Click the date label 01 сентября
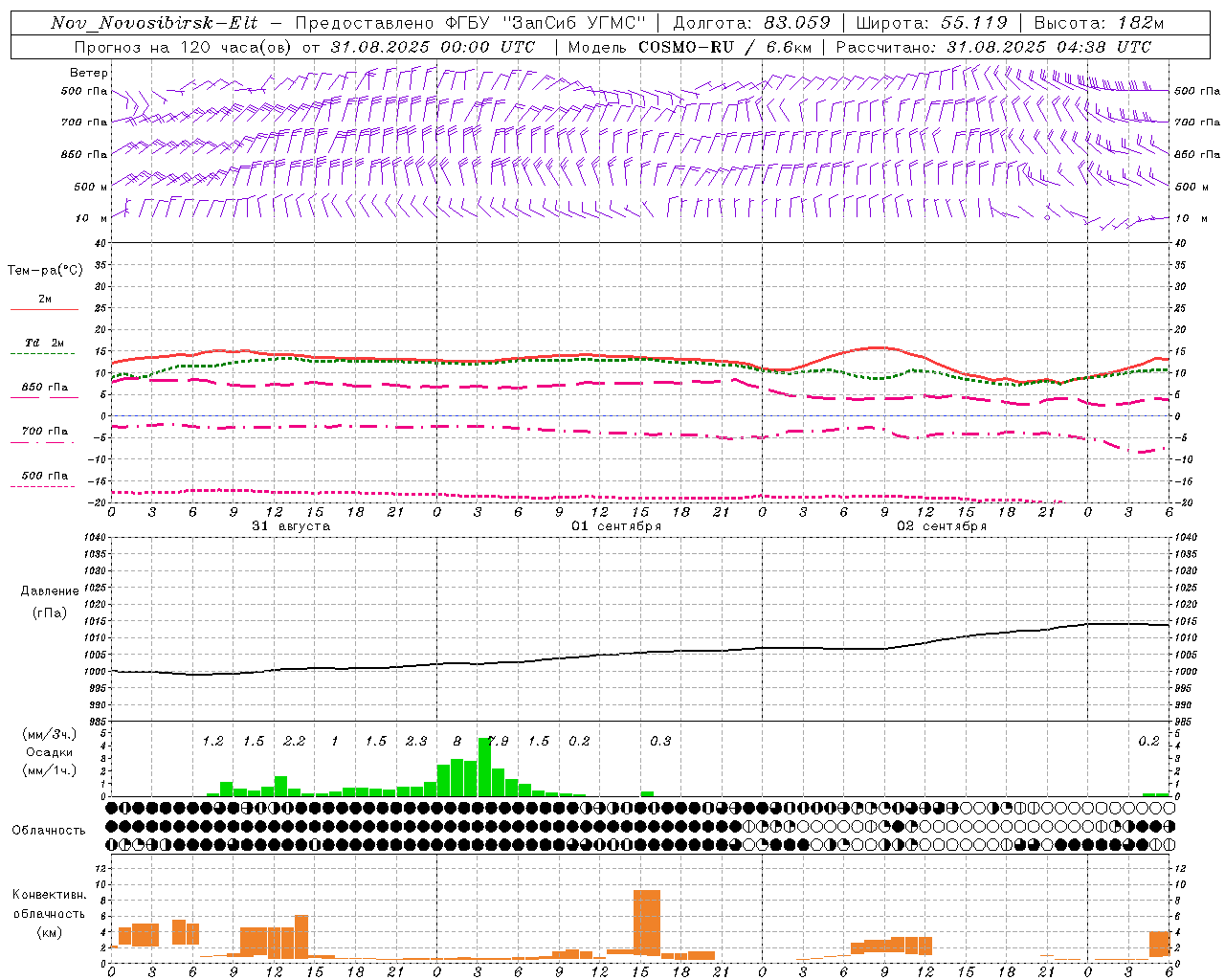Screen dimensions: 1225x980 (x=616, y=526)
